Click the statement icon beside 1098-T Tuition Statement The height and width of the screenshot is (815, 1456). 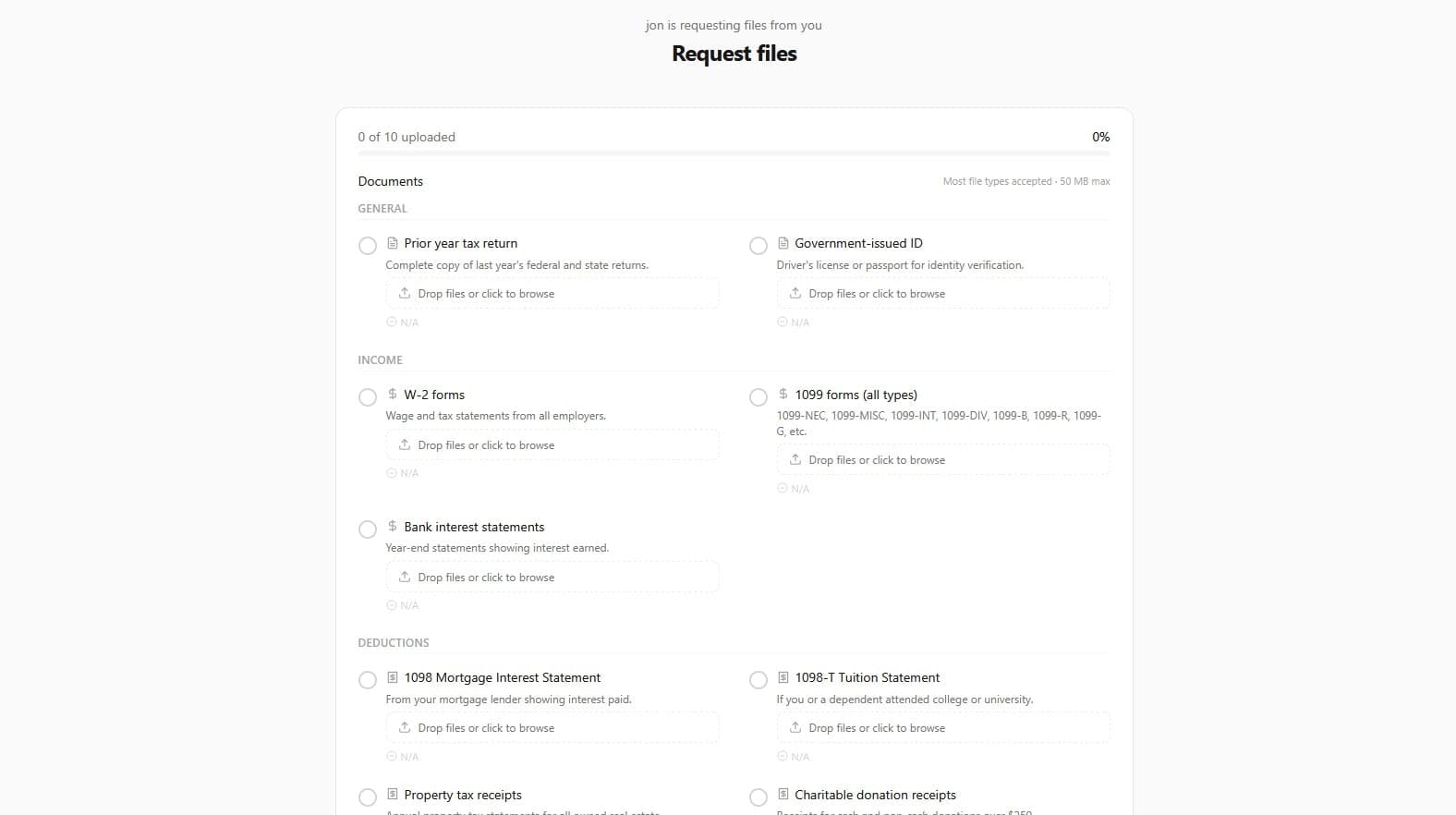click(783, 677)
